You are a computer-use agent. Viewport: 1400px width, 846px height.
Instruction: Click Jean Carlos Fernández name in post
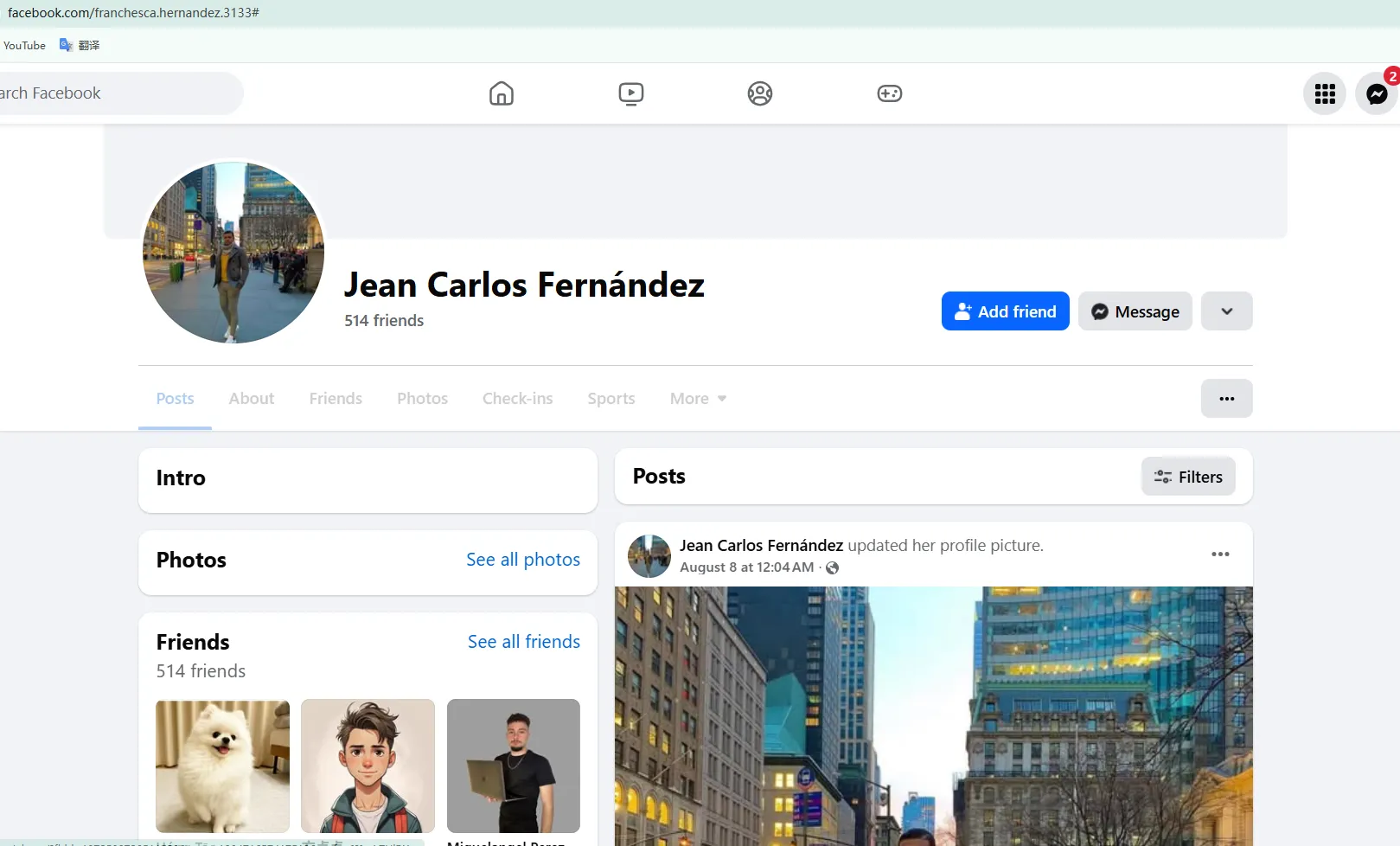pyautogui.click(x=761, y=546)
